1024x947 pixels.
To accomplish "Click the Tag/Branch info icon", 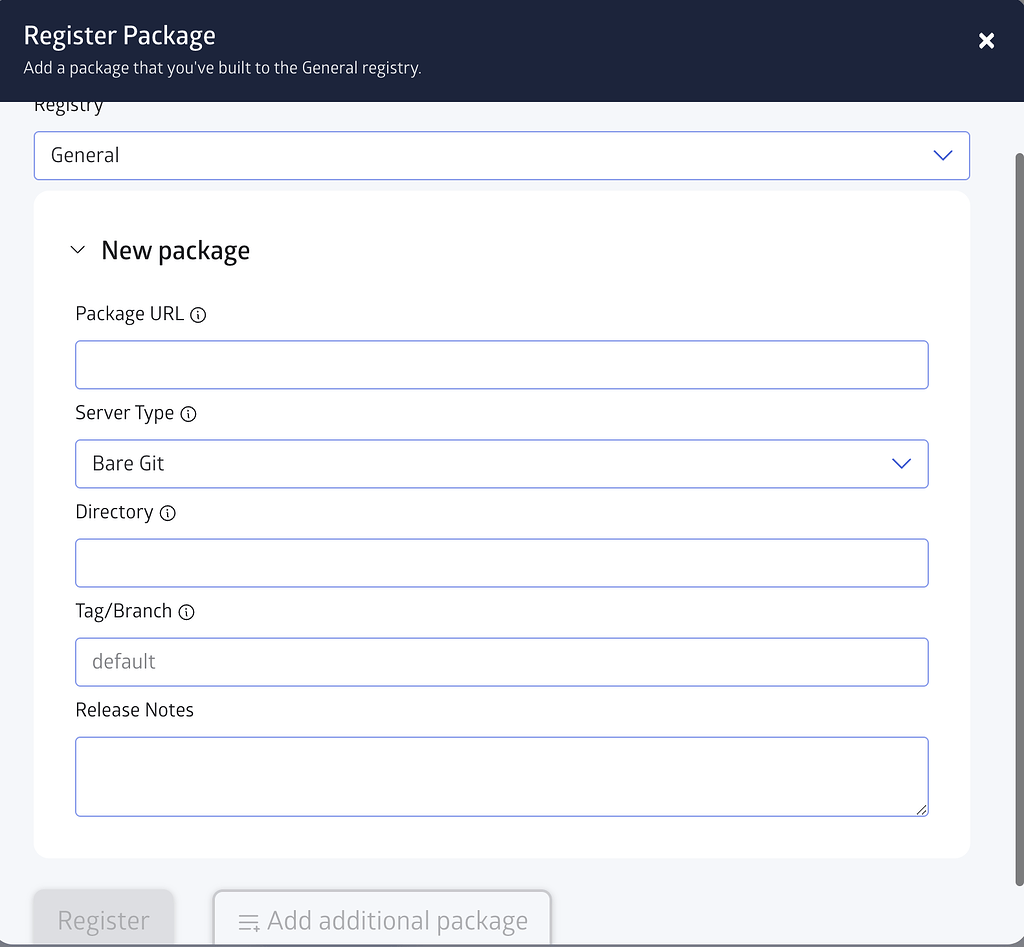I will (187, 612).
